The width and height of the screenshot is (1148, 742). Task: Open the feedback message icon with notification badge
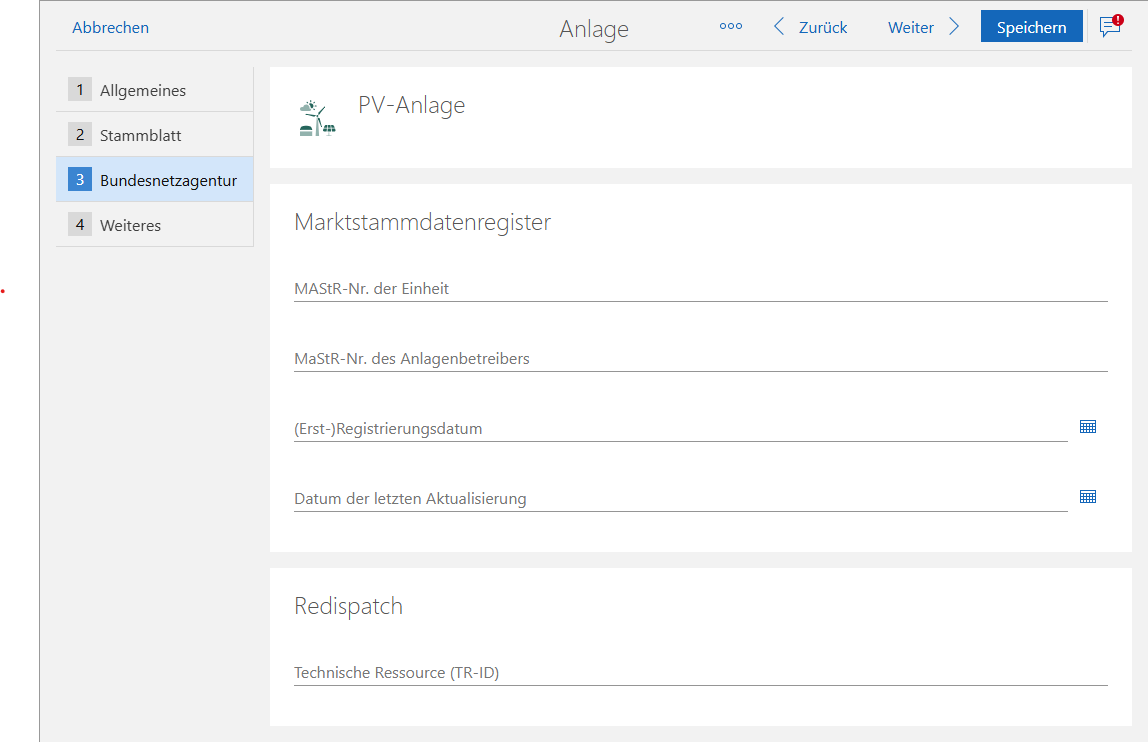[x=1109, y=27]
